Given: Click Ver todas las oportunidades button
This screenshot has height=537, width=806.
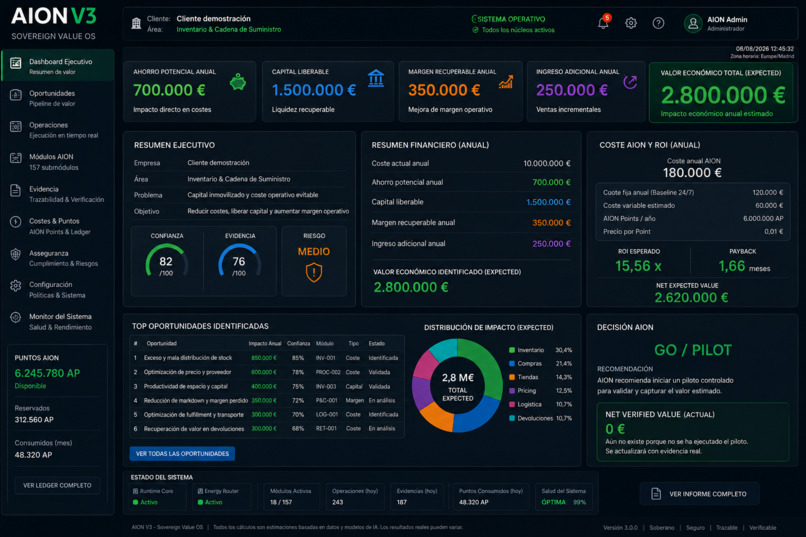Looking at the screenshot, I should click(182, 454).
